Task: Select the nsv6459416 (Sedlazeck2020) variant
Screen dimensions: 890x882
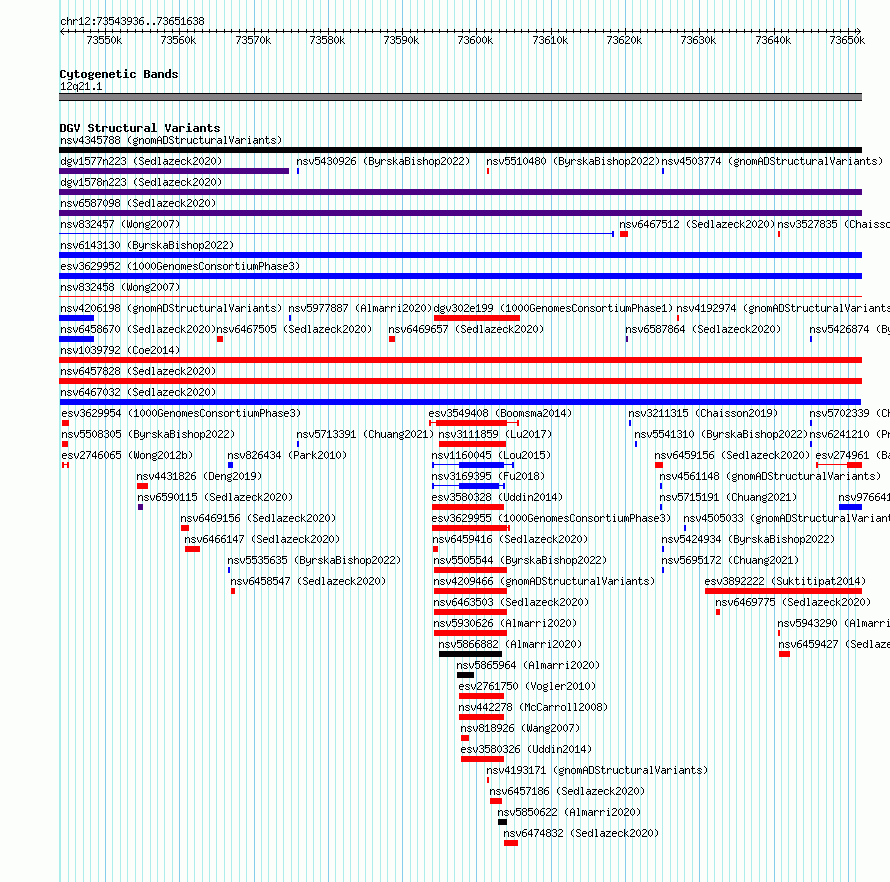Action: [x=510, y=539]
